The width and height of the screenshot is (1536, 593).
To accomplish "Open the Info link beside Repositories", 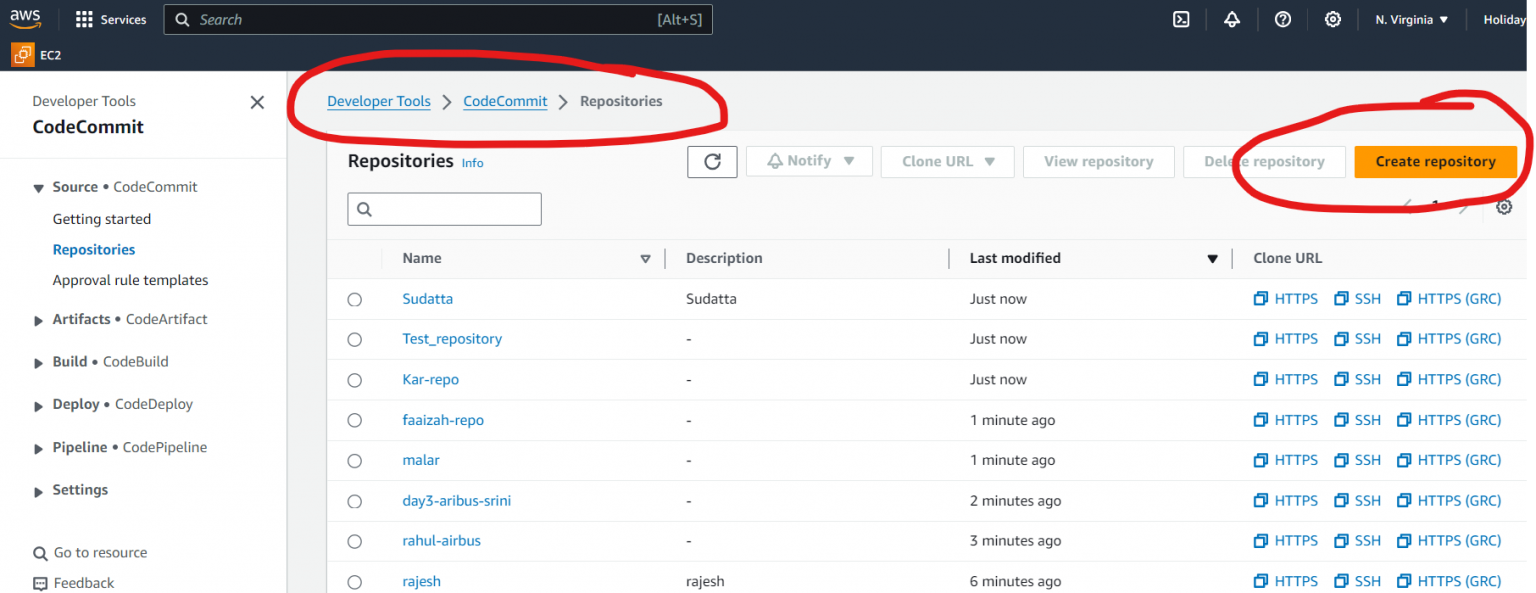I will click(x=472, y=163).
